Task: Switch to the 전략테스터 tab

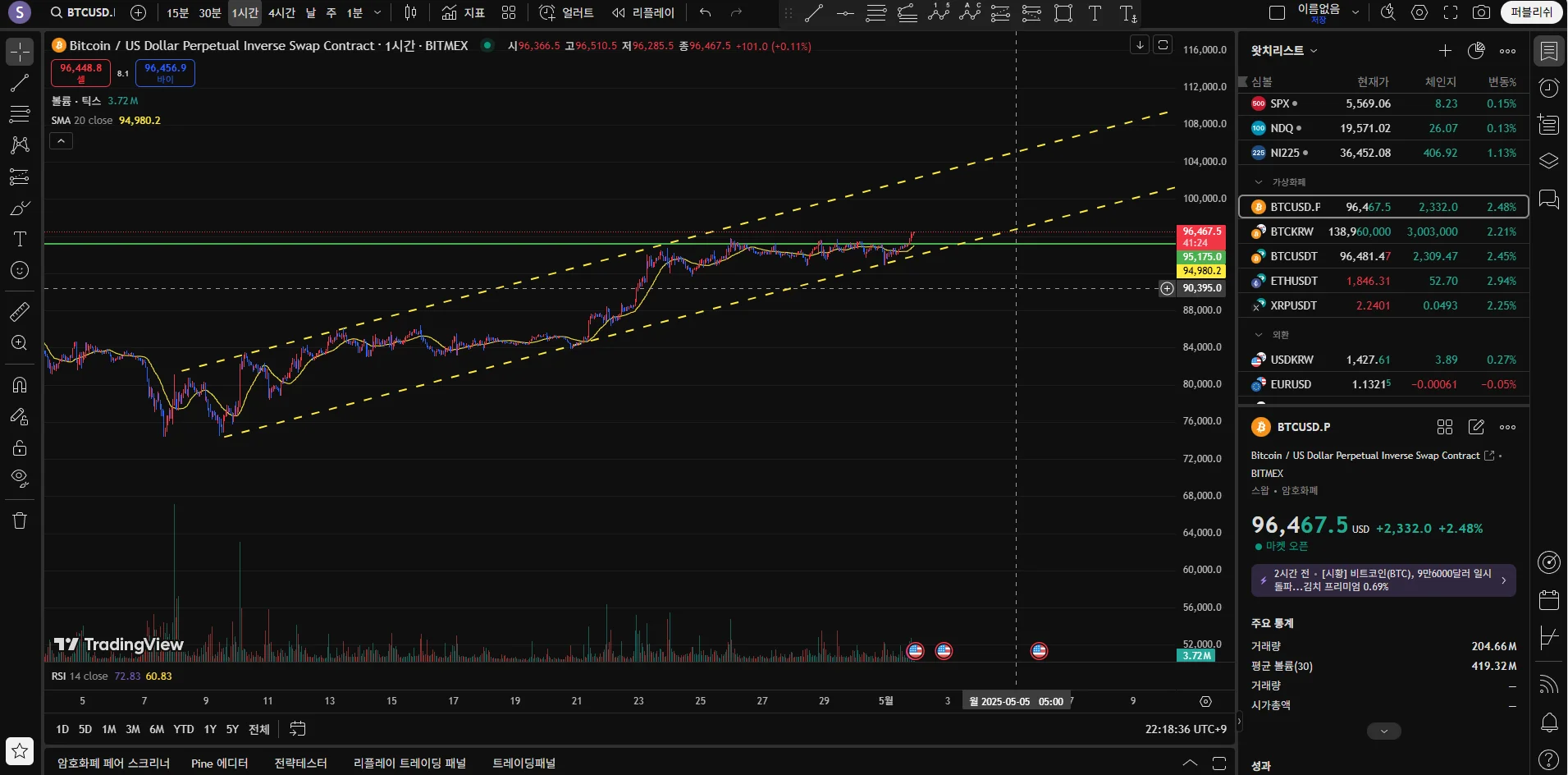Action: click(300, 764)
